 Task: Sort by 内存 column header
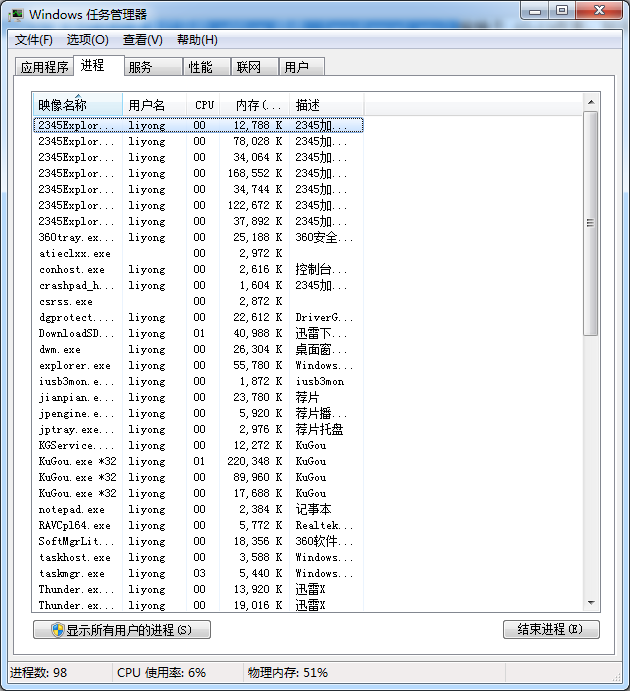(255, 105)
